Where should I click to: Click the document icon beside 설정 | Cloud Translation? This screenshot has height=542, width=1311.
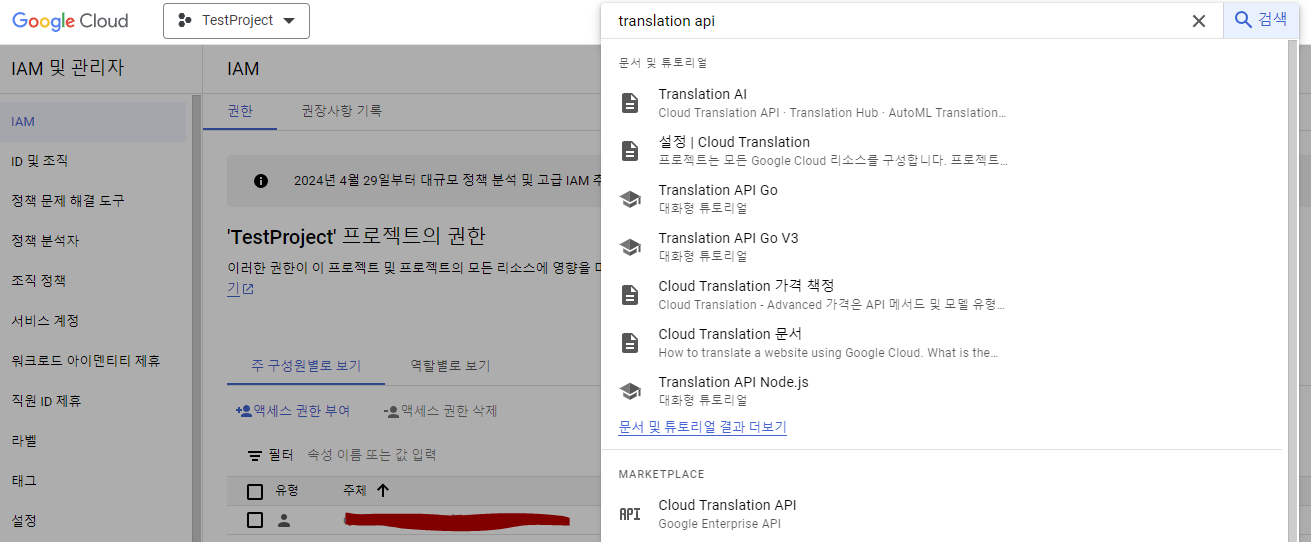point(630,151)
